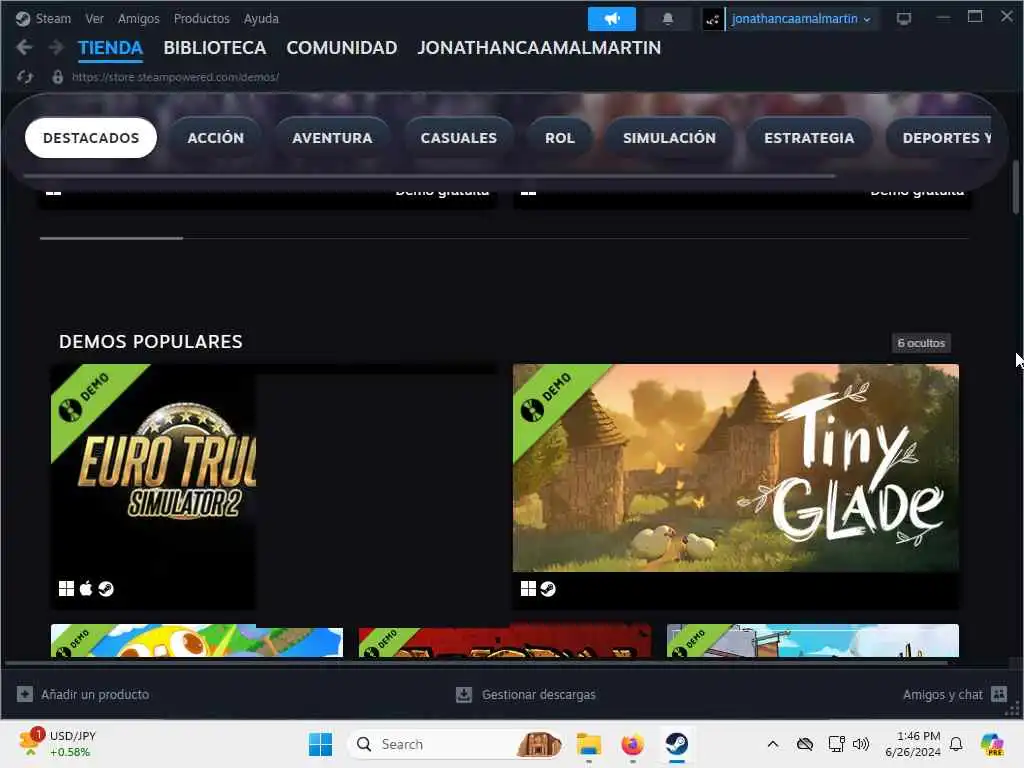Image resolution: width=1024 pixels, height=768 pixels.
Task: Open the blue sky demo thumbnail
Action: [813, 641]
